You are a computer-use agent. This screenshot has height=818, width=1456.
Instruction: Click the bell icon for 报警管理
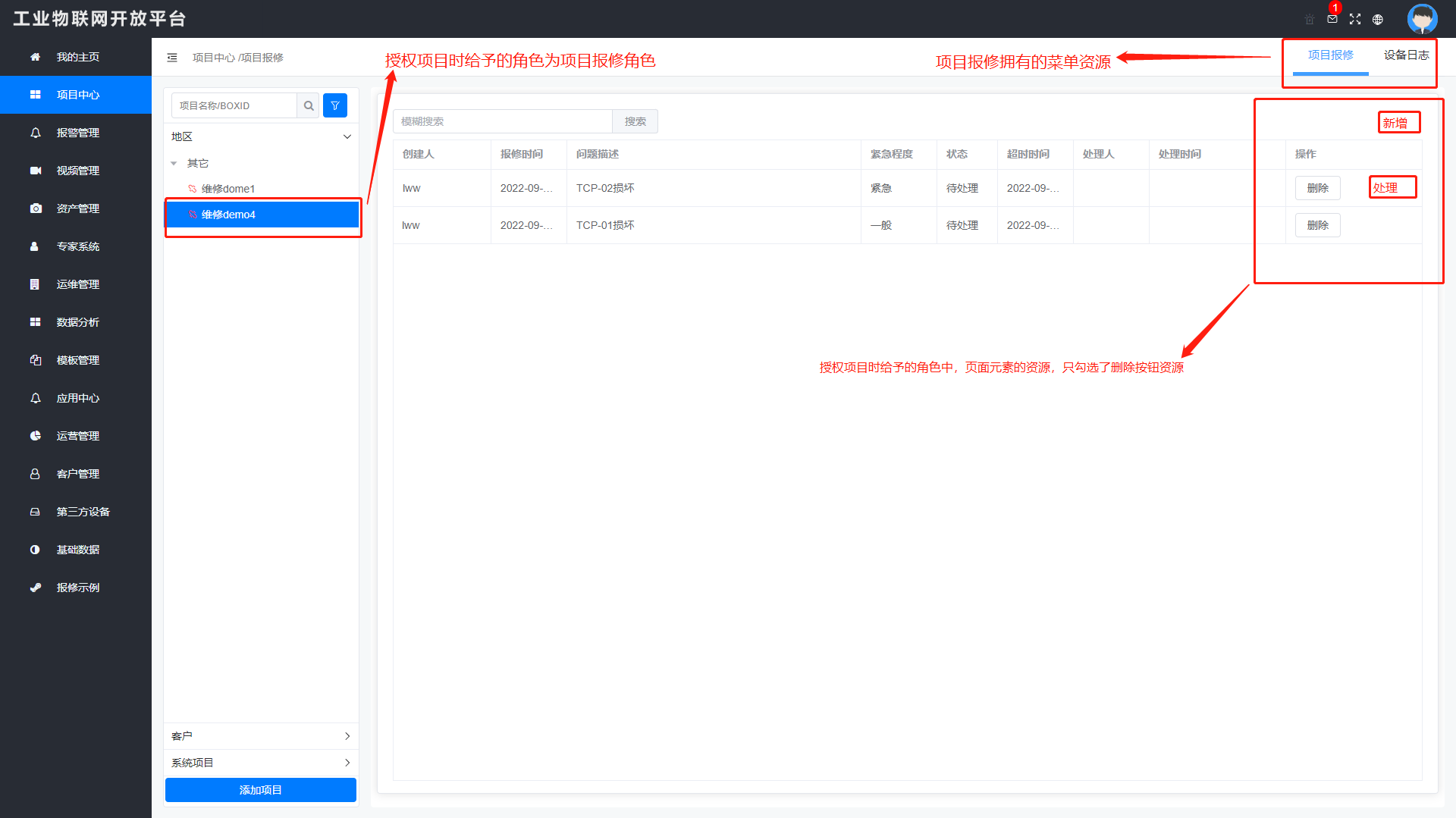coord(35,133)
